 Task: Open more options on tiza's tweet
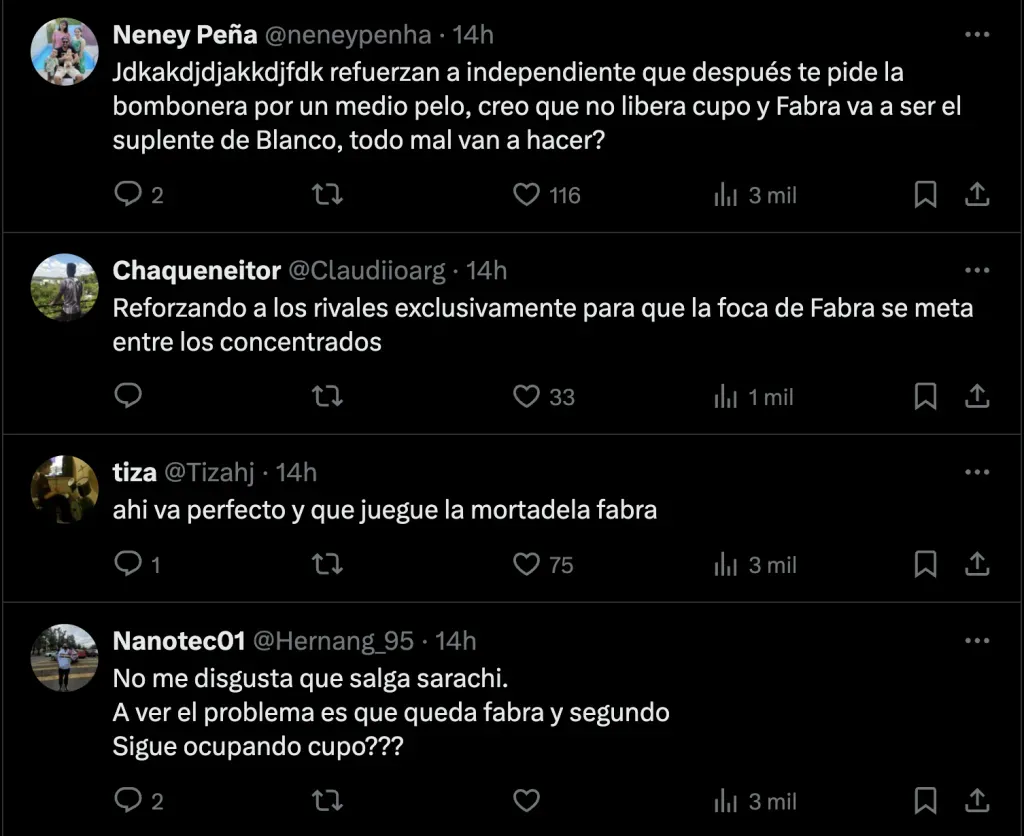[977, 471]
